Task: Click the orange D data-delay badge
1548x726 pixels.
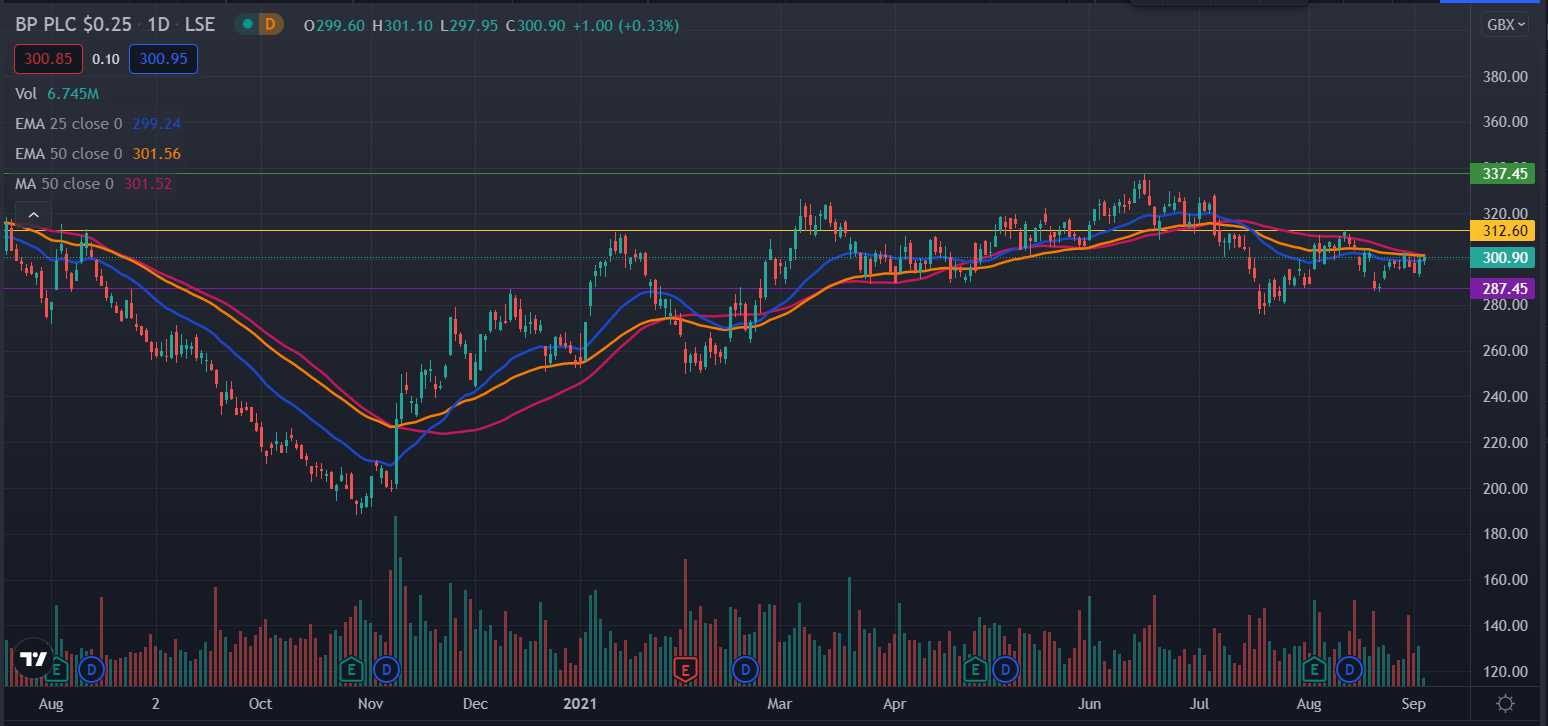Action: (x=270, y=24)
